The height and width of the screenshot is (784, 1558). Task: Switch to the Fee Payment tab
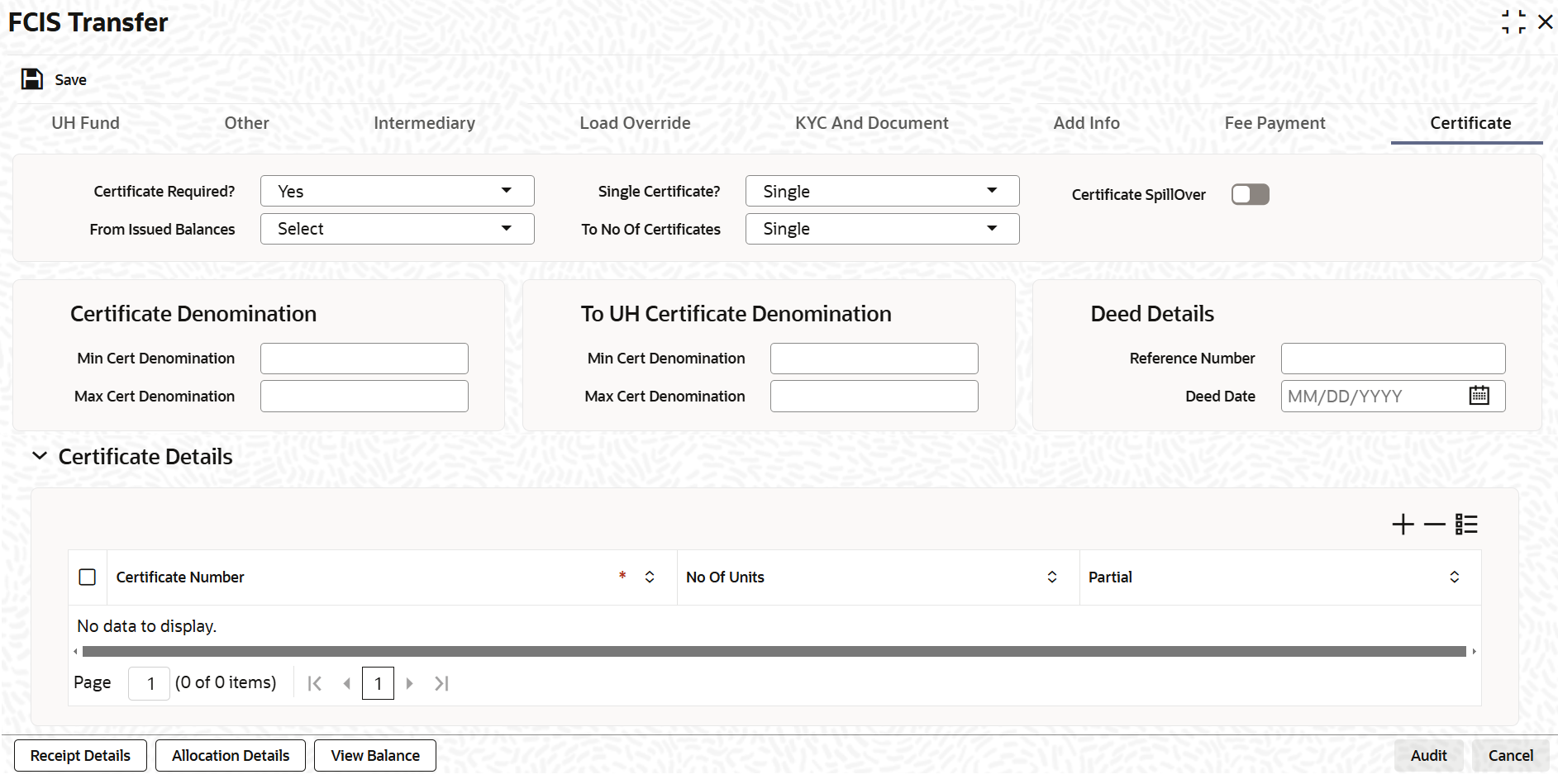coord(1275,123)
